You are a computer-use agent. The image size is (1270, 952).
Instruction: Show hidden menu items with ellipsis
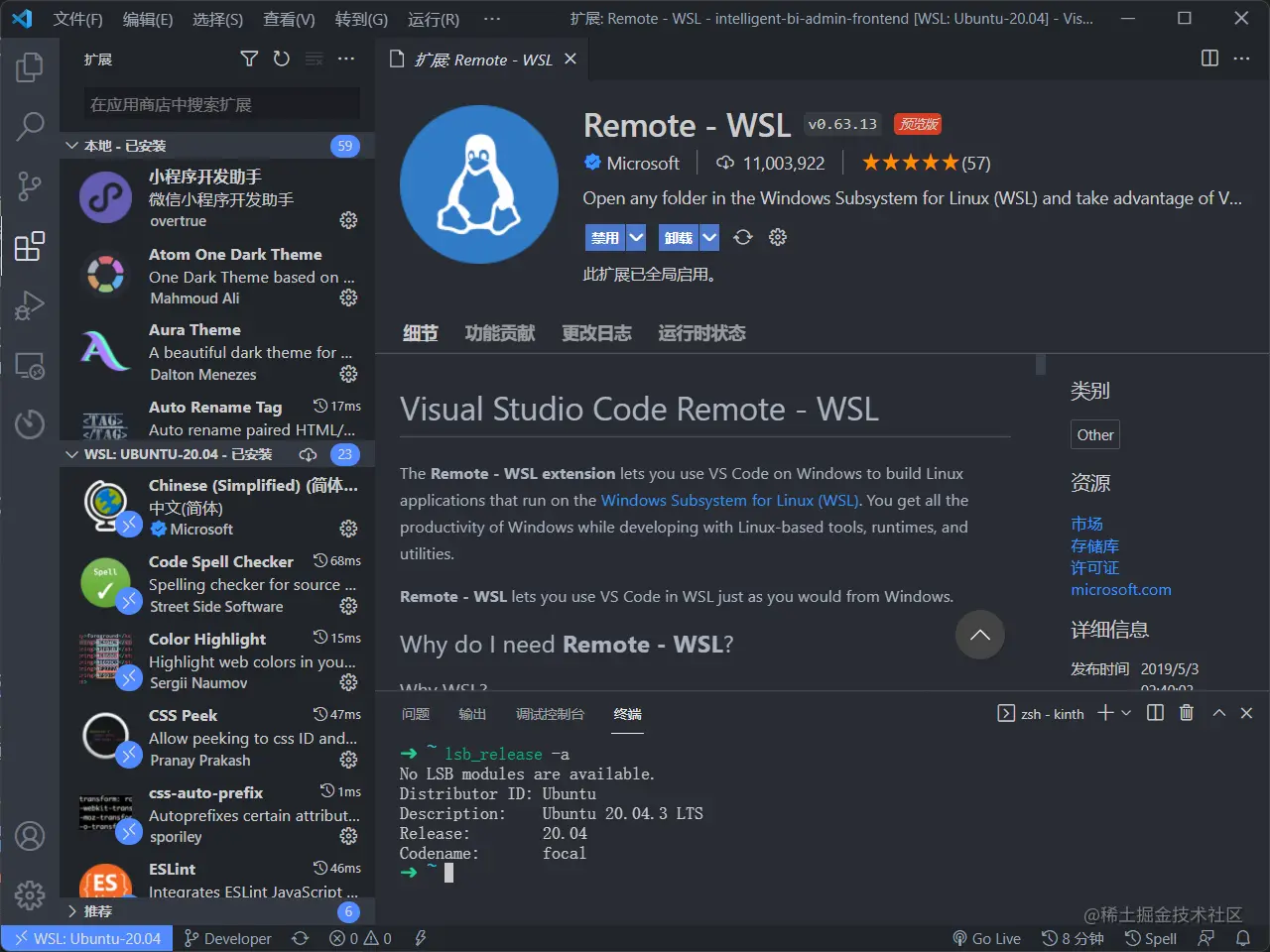point(492,19)
